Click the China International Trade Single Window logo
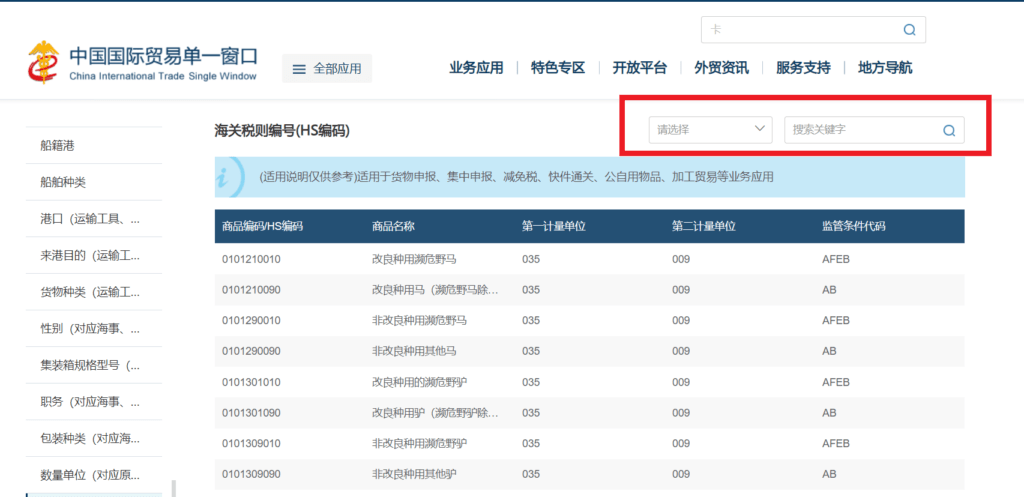This screenshot has width=1024, height=497. click(x=143, y=62)
